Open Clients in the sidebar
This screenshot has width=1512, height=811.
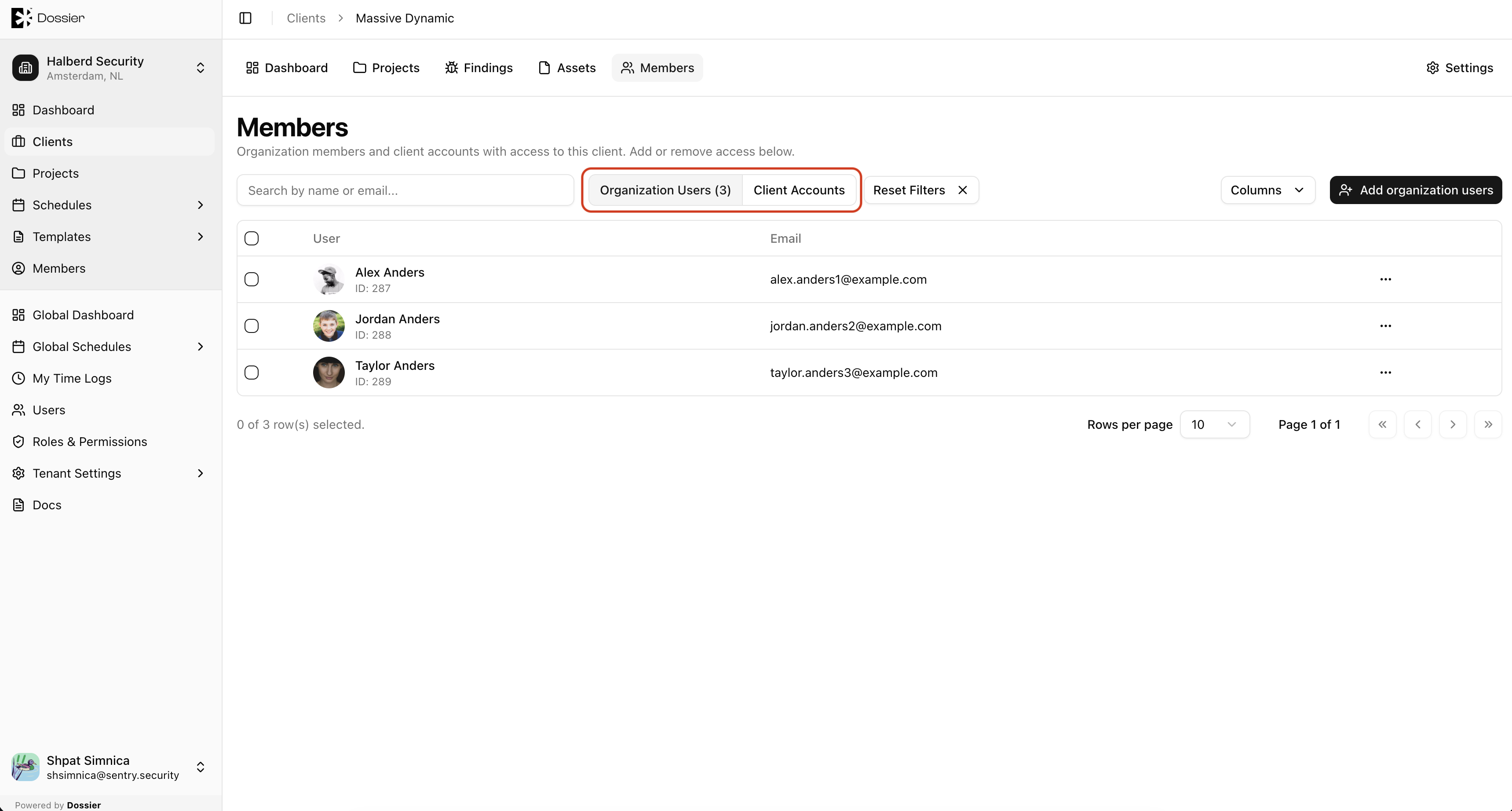(109, 142)
